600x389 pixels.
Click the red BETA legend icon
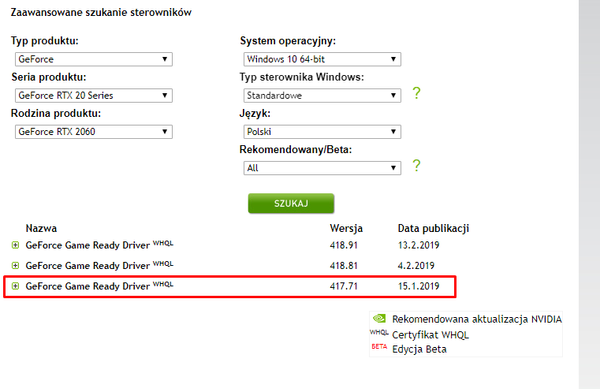coord(379,347)
